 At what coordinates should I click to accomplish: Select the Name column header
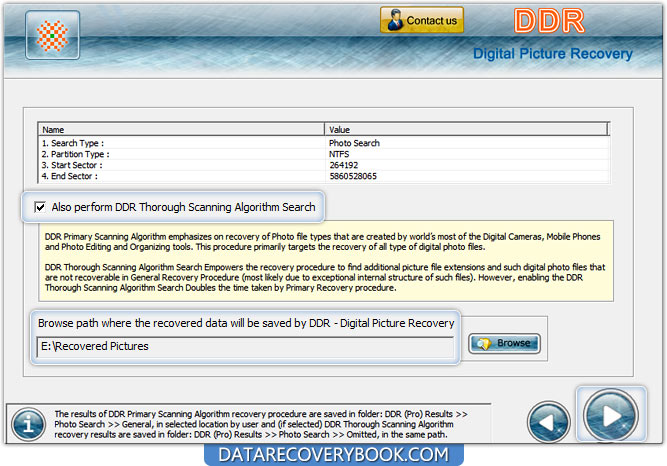point(181,129)
